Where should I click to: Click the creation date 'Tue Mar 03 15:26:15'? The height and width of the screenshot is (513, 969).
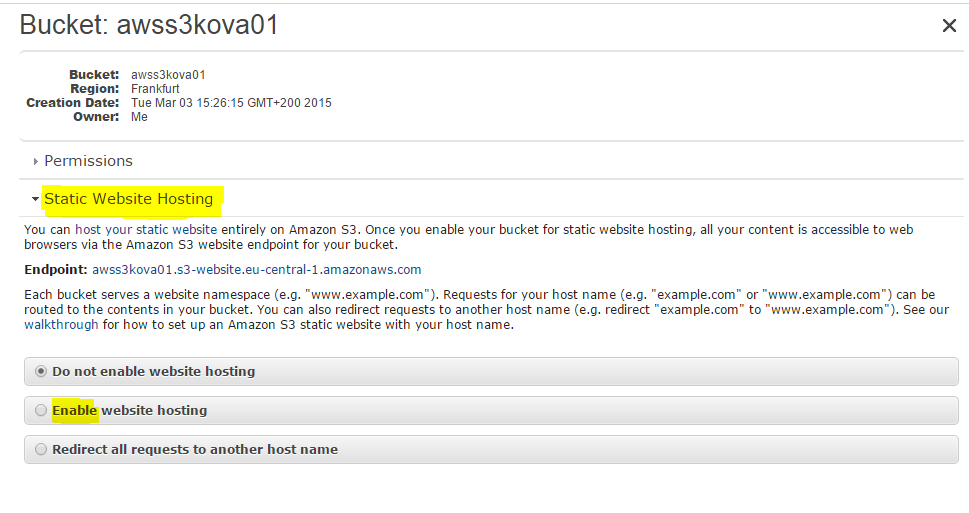coord(187,103)
